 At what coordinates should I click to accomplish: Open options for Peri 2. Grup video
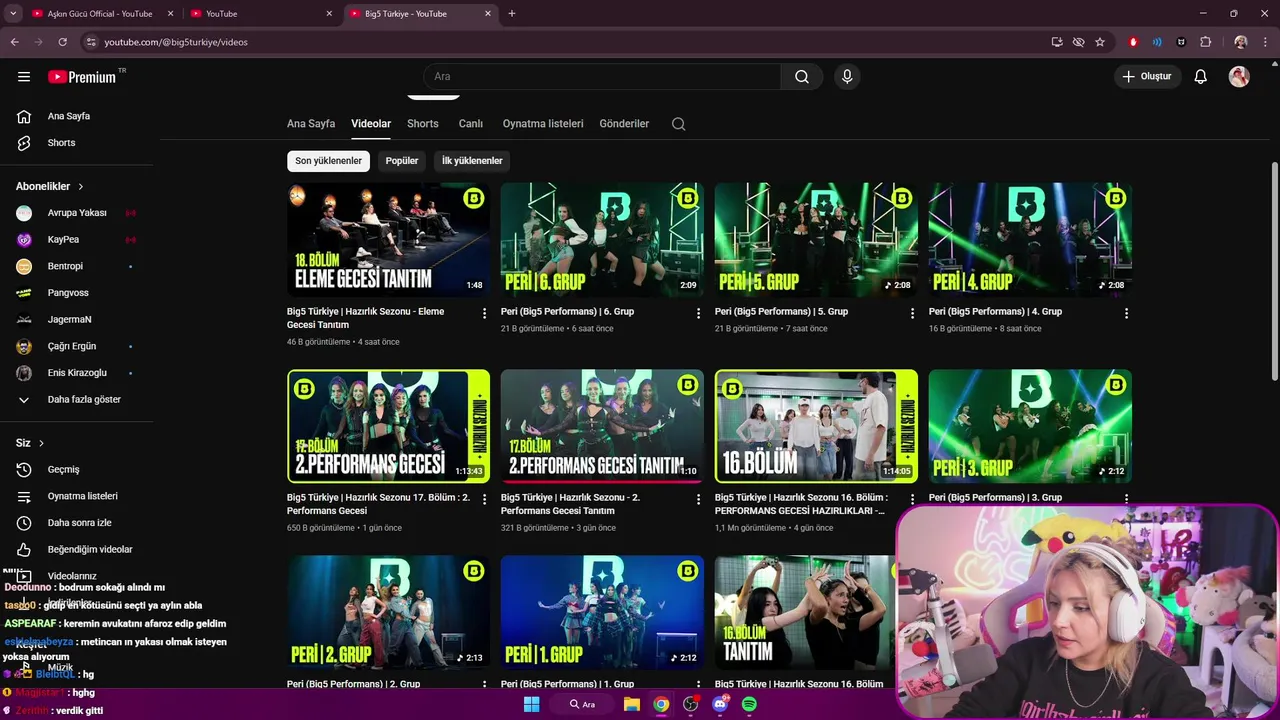(x=485, y=685)
